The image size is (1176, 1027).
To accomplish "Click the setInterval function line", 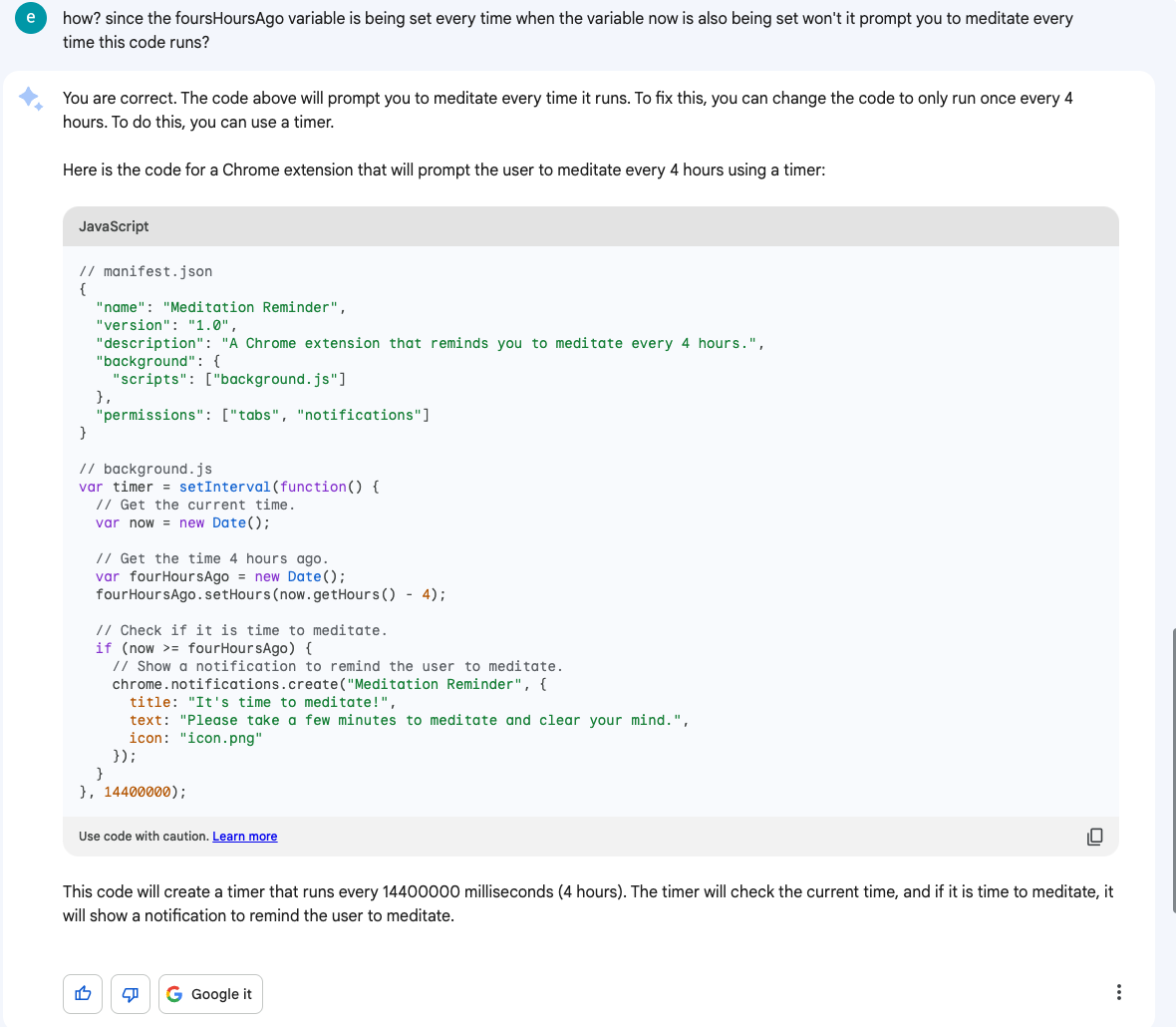I will tap(229, 487).
